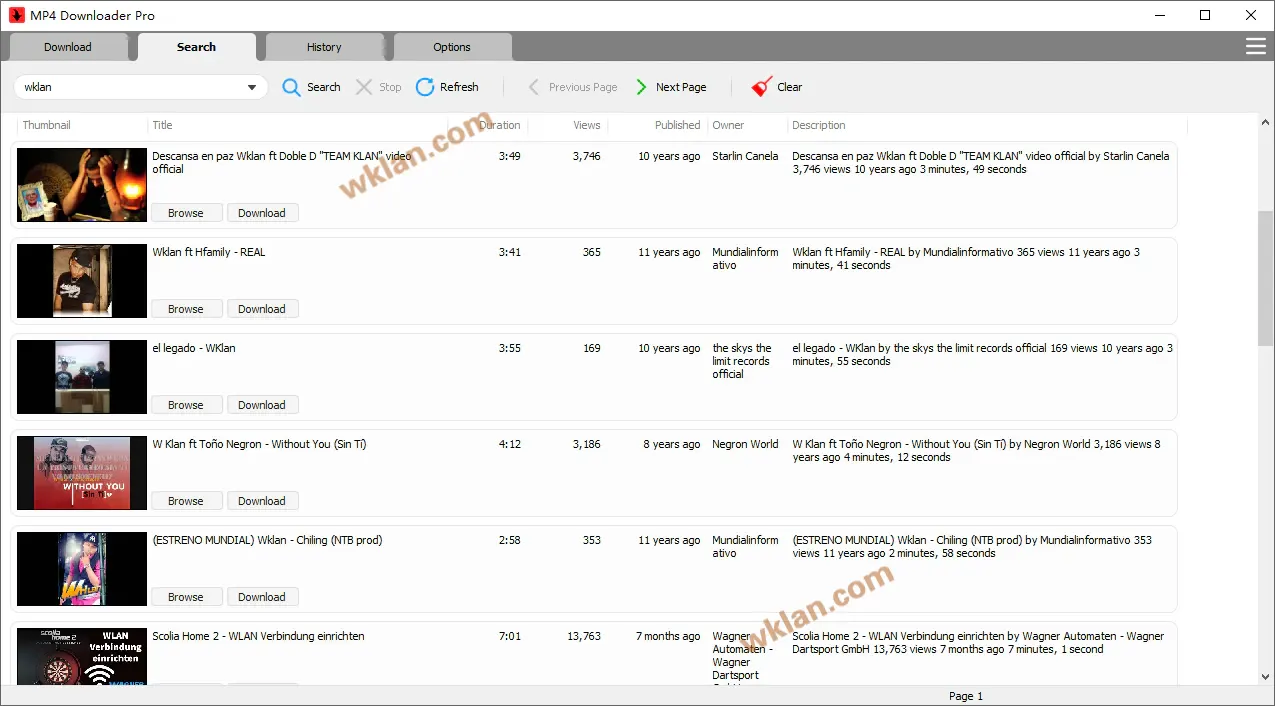This screenshot has width=1275, height=706.
Task: Go to Previous Page arrow
Action: (x=534, y=87)
